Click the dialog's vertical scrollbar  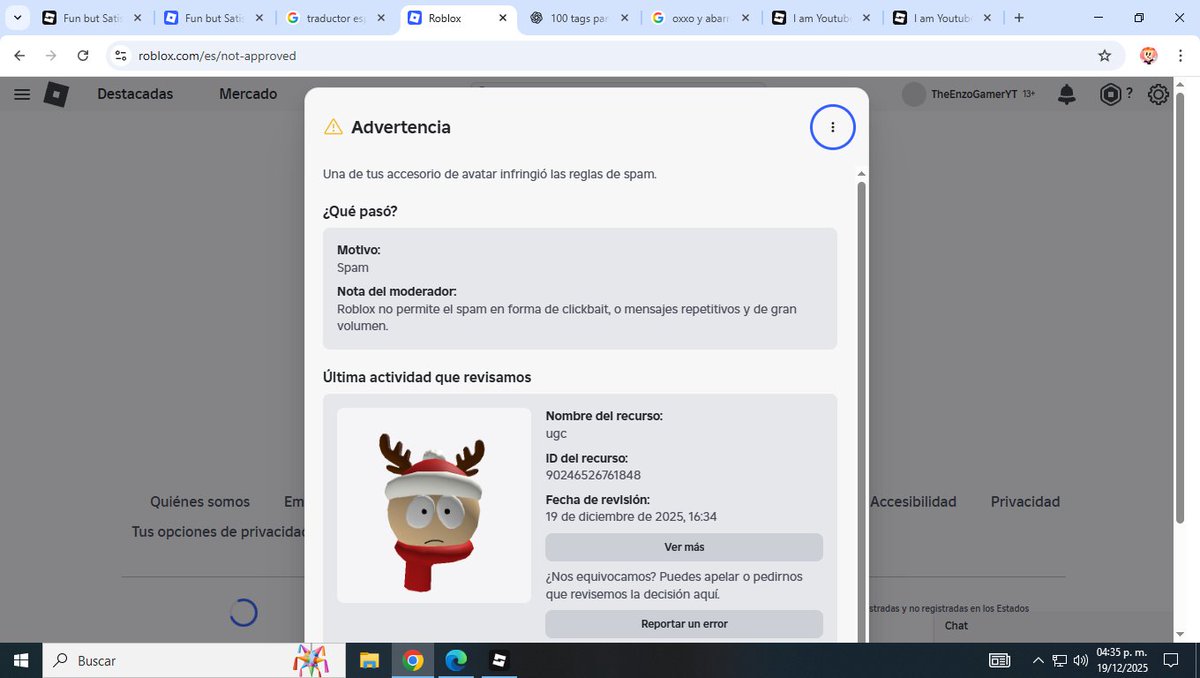click(861, 410)
